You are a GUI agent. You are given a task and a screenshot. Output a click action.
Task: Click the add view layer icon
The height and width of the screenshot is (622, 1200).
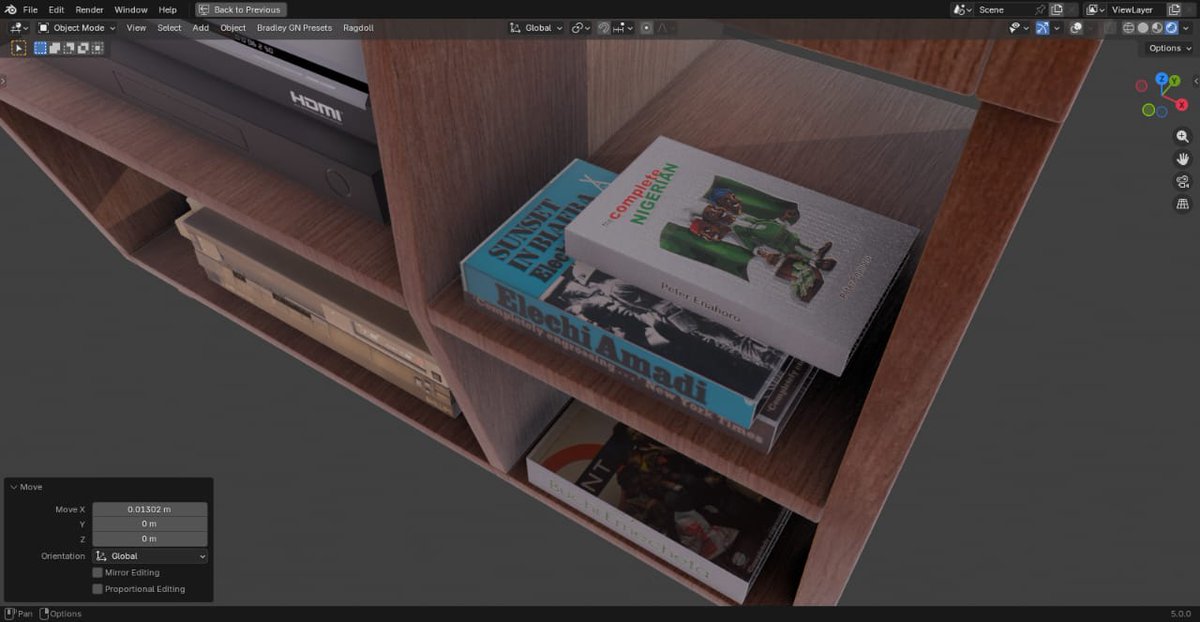coord(1174,9)
